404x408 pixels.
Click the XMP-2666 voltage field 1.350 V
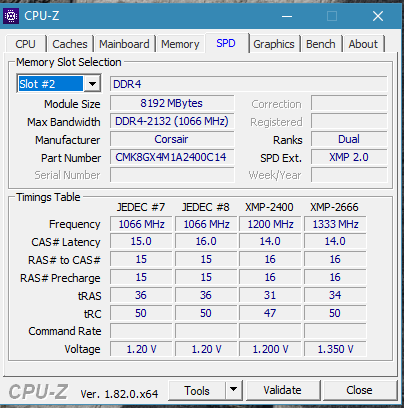tap(335, 349)
